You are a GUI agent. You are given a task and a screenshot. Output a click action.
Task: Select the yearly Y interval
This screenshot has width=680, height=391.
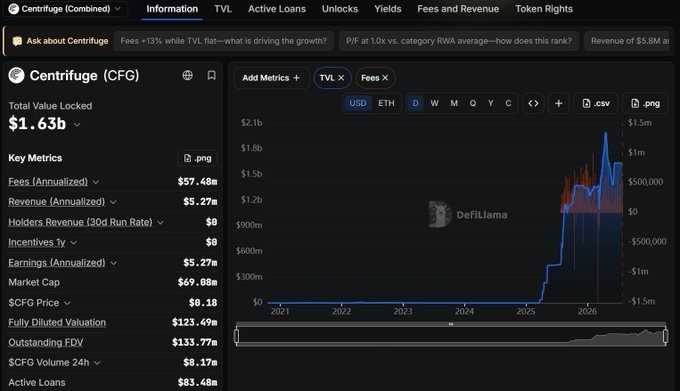click(490, 103)
